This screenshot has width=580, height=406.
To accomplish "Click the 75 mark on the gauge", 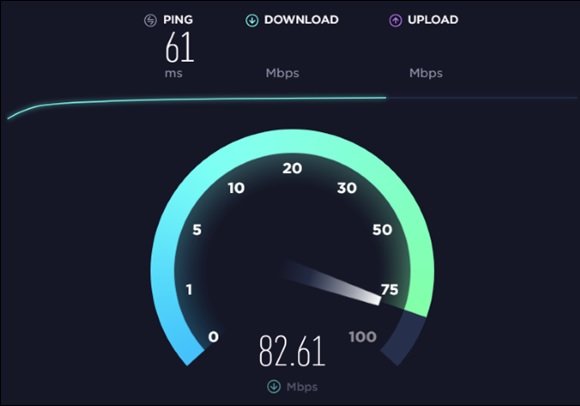I will tap(390, 290).
